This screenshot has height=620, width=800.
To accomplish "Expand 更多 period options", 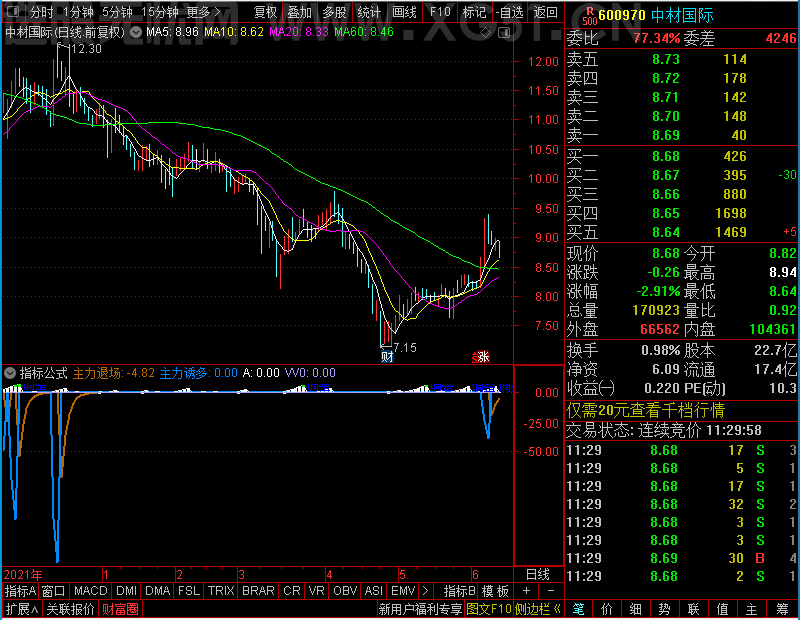I will (204, 12).
